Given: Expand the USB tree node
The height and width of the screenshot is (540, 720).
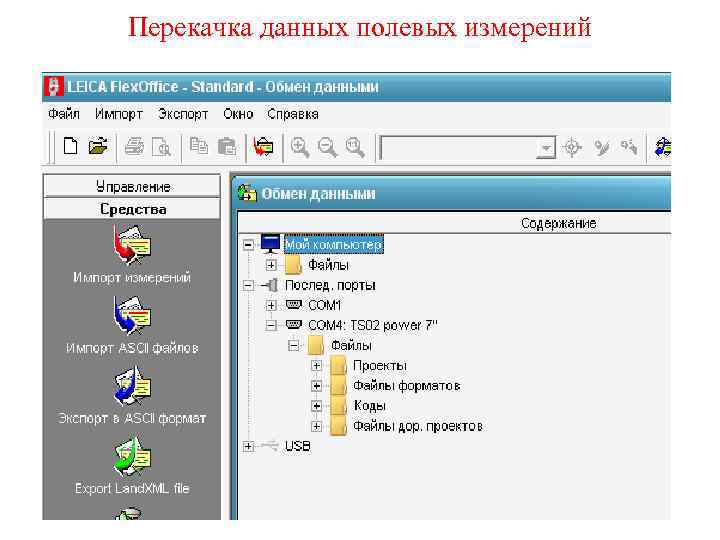Looking at the screenshot, I should [248, 446].
